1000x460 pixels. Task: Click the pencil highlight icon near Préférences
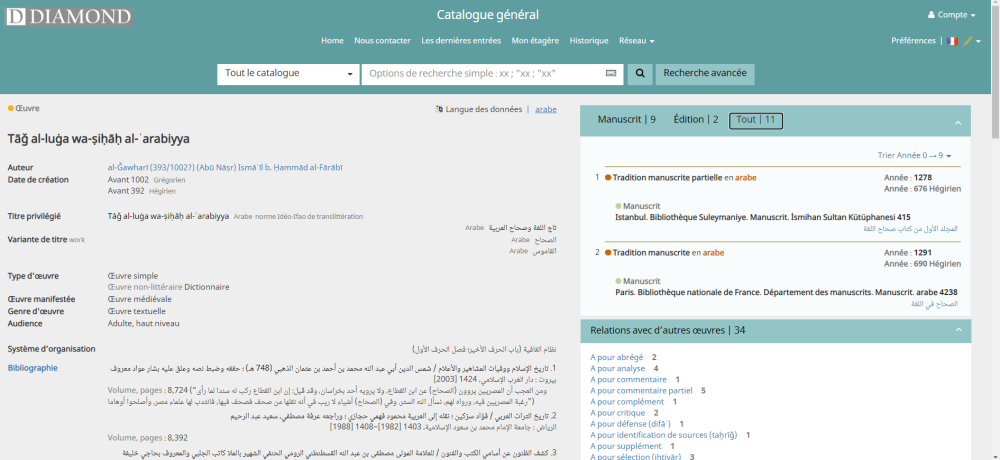[967, 41]
